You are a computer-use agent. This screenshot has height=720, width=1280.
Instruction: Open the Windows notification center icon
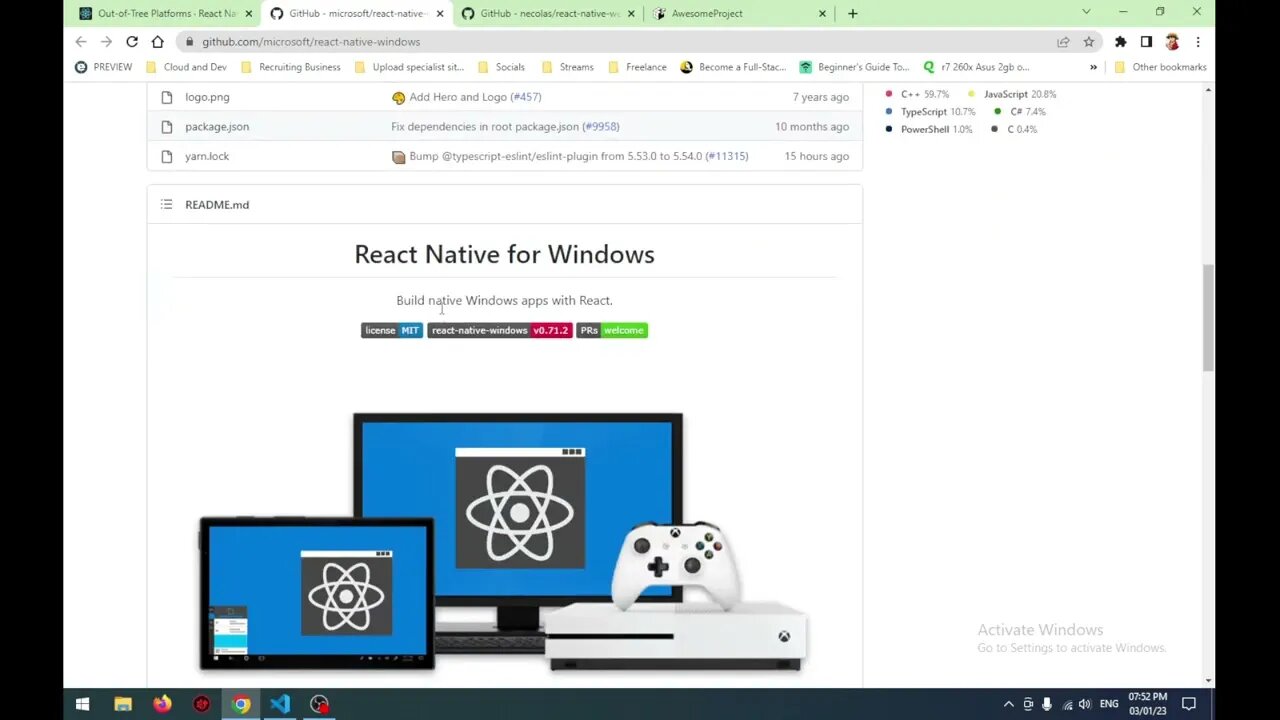tap(1189, 704)
